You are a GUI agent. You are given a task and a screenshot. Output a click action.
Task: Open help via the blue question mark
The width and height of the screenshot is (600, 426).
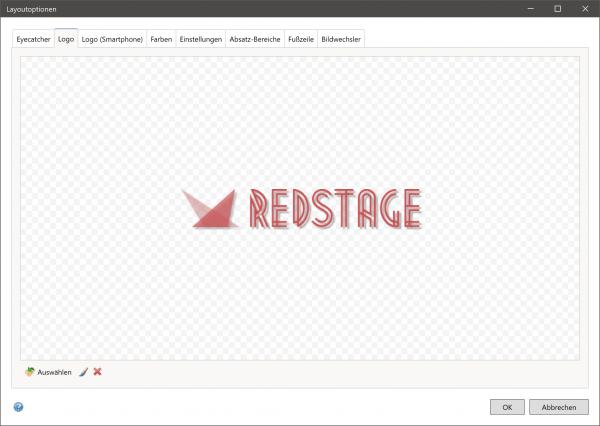point(18,407)
